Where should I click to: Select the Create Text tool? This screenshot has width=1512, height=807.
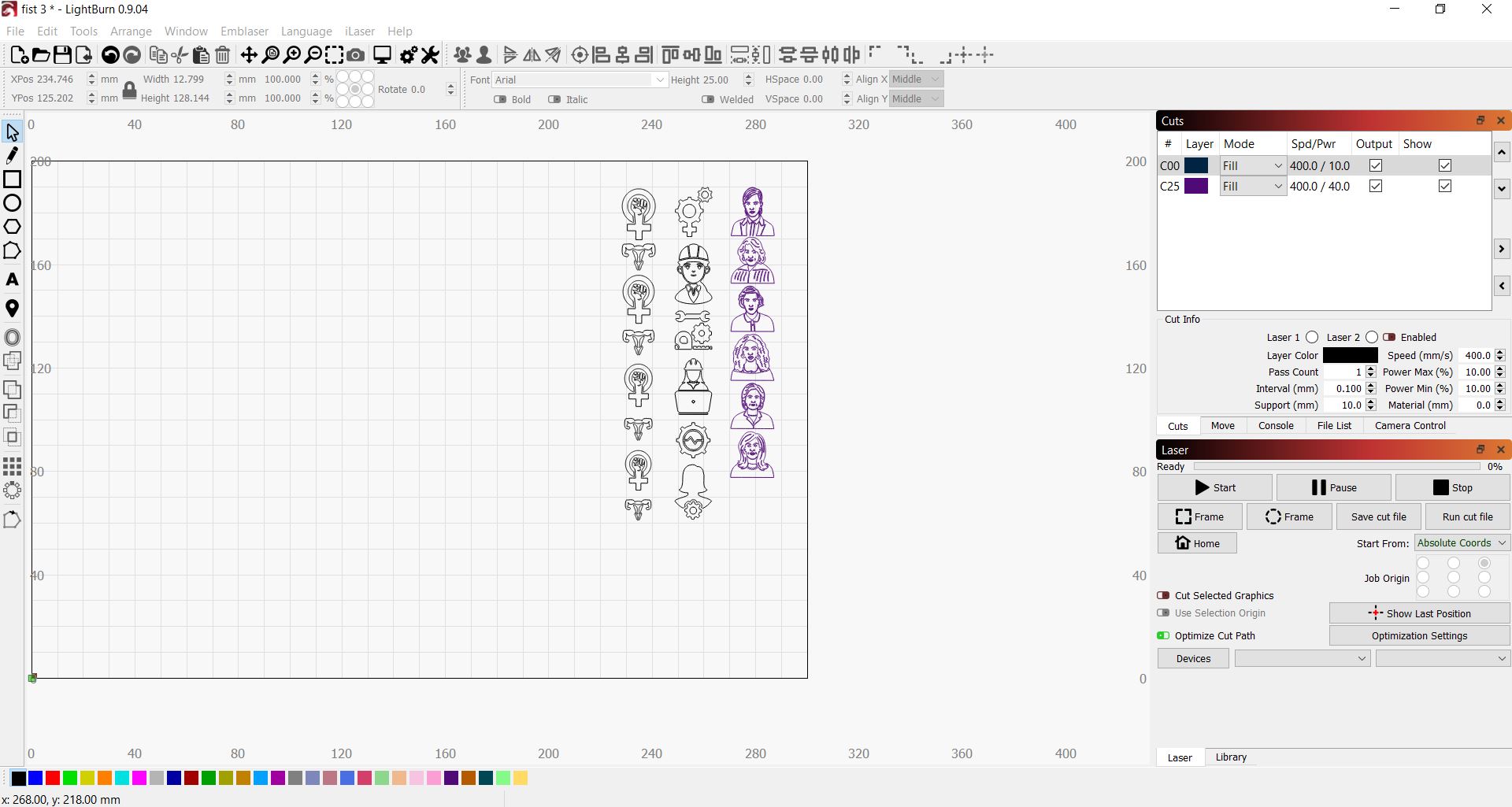point(12,279)
